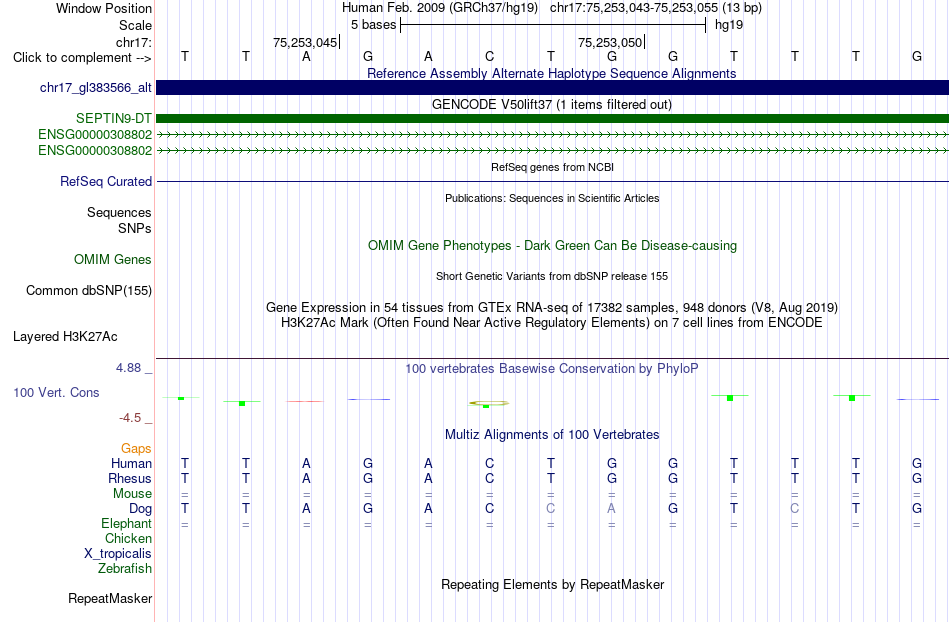950x622 pixels.
Task: Click the 'Window Position' label
Action: click(x=104, y=8)
